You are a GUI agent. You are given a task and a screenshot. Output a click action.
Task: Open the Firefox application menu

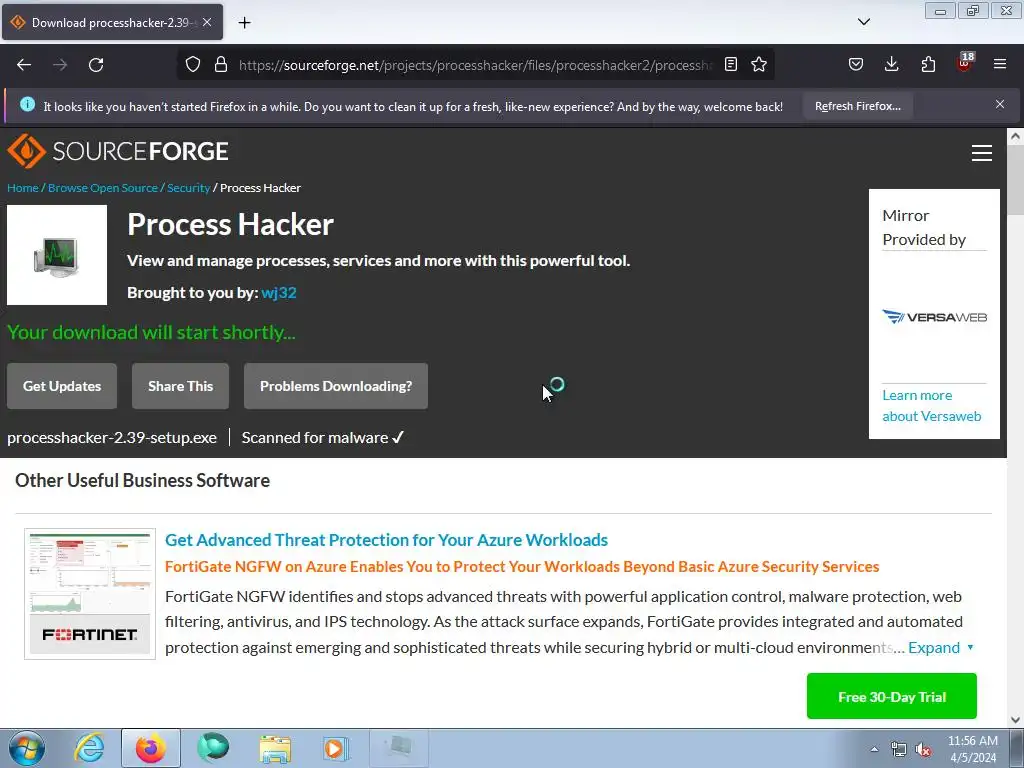1000,64
